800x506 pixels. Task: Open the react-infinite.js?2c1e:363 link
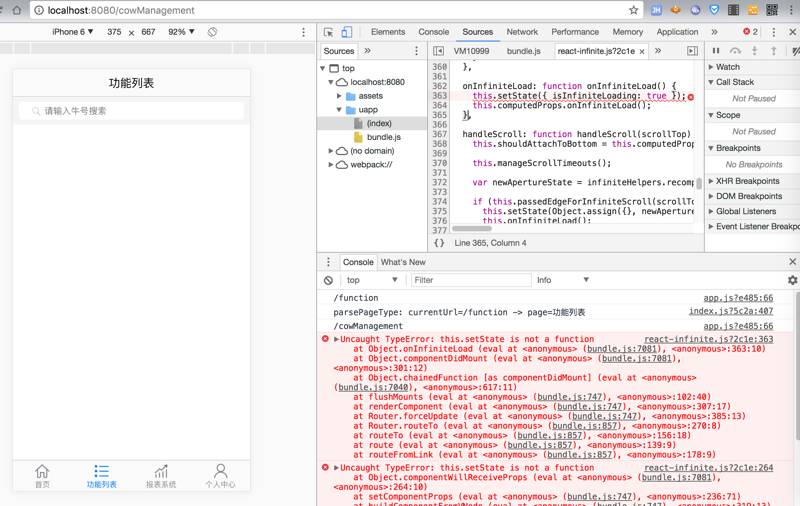point(709,339)
